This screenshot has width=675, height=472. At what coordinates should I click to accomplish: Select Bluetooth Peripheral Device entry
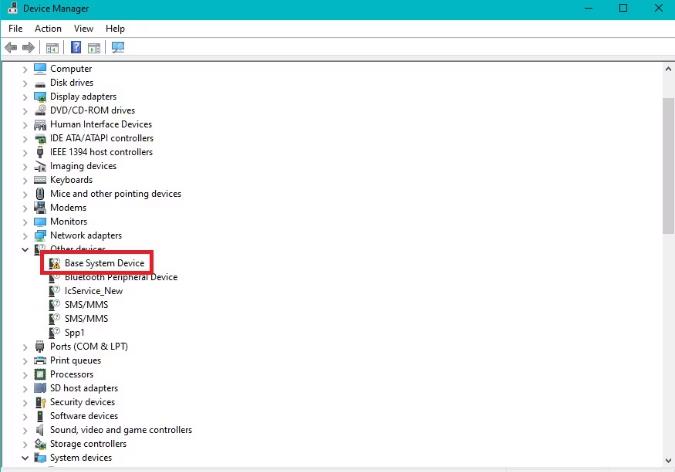[121, 277]
